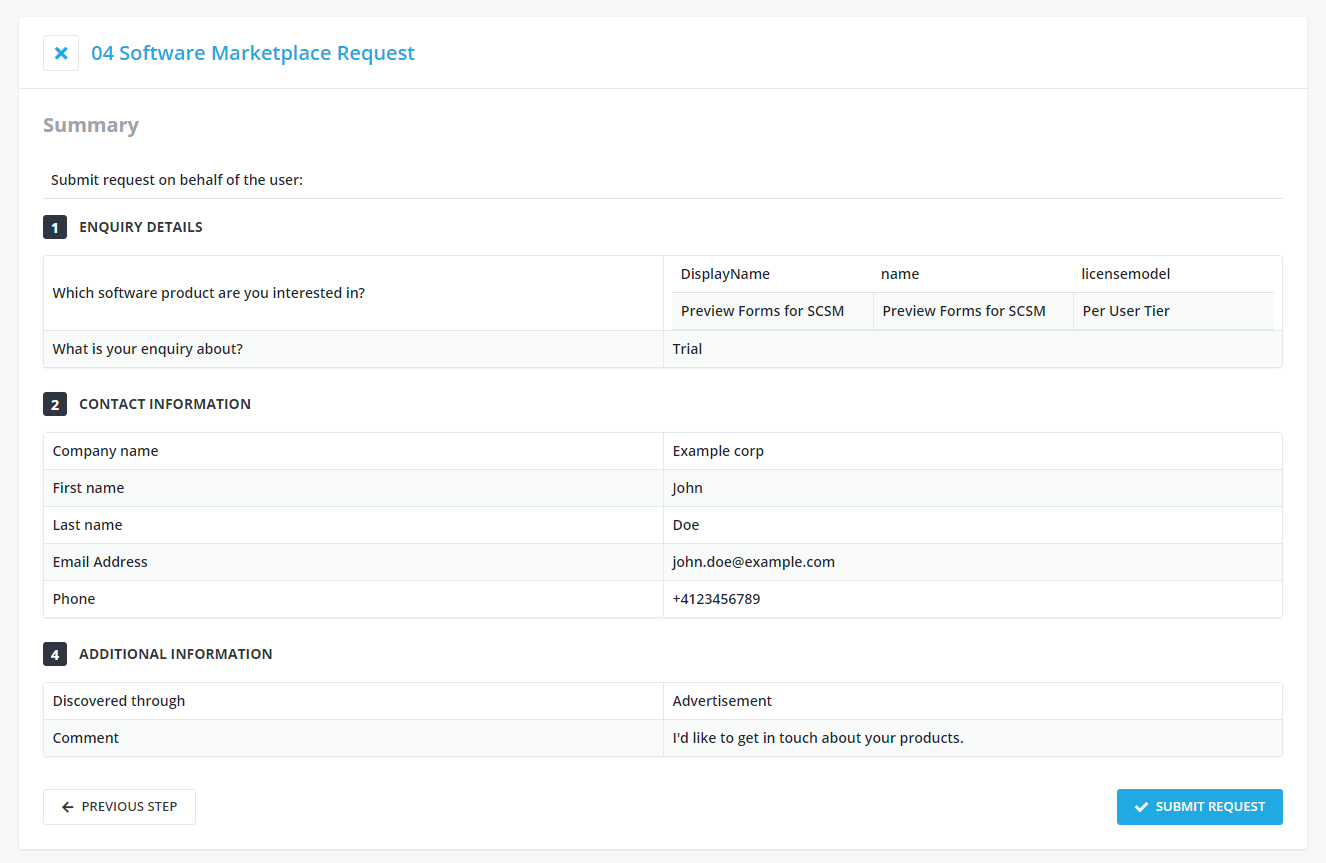Click the comment text about products
Image resolution: width=1326 pixels, height=863 pixels.
tap(817, 738)
